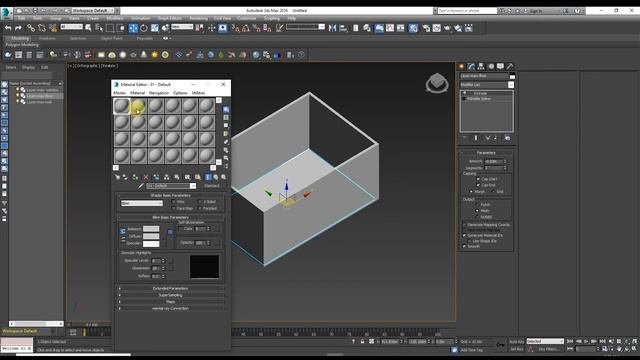The image size is (640, 360).
Task: Switch to the Freeform ribbon tab
Action: click(47, 38)
